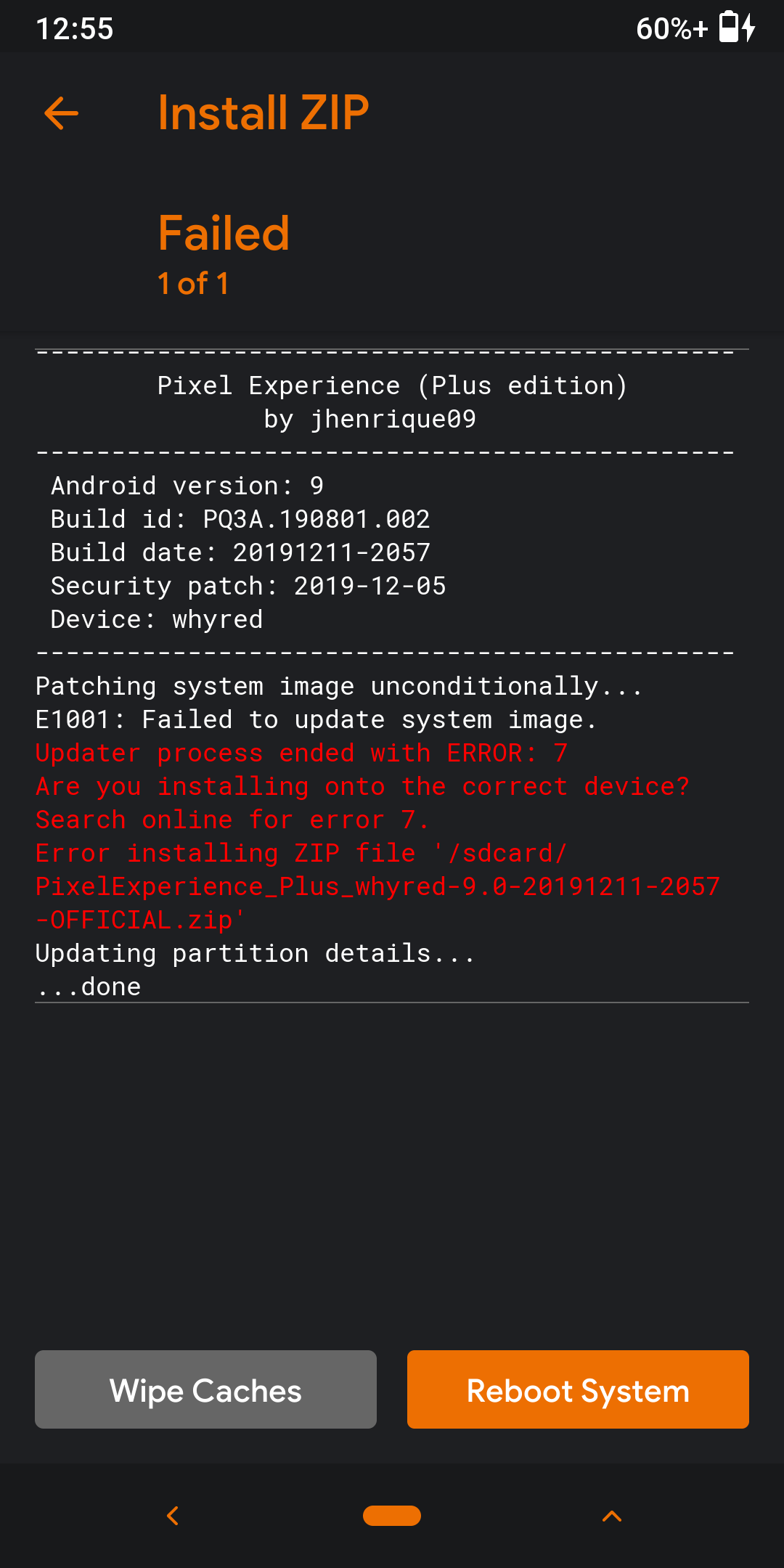The width and height of the screenshot is (784, 1568).
Task: Select the red PixelExperience_Plus_whyred zip filename line
Action: pyautogui.click(x=377, y=886)
